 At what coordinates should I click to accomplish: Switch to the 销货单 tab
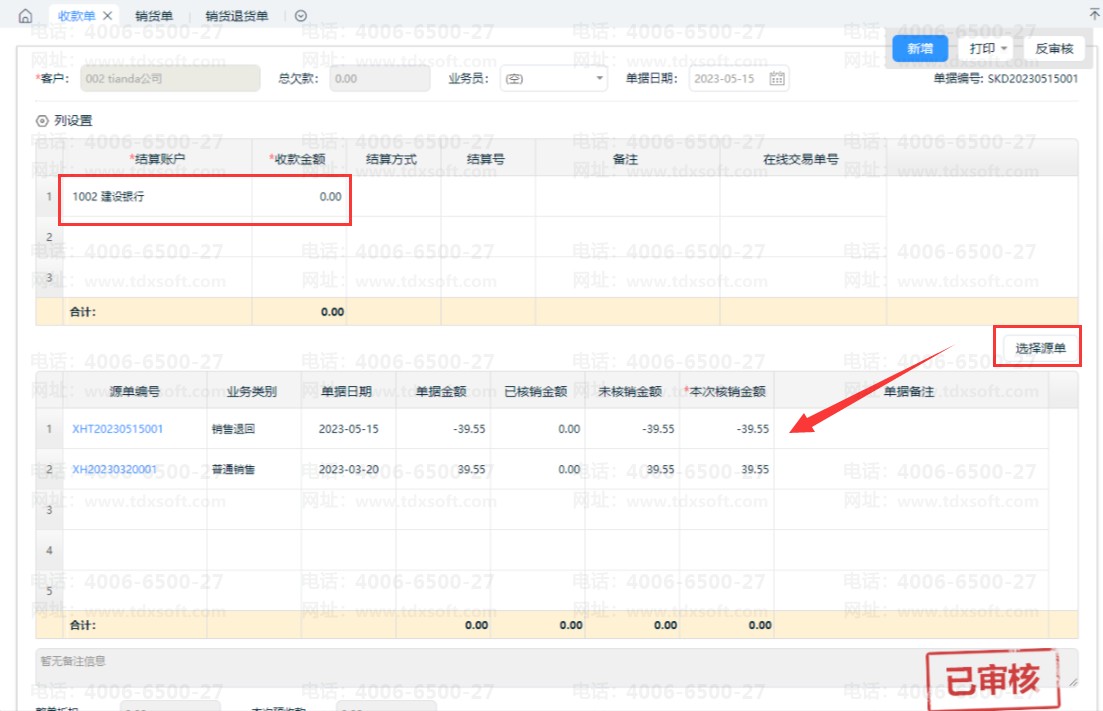click(x=153, y=16)
